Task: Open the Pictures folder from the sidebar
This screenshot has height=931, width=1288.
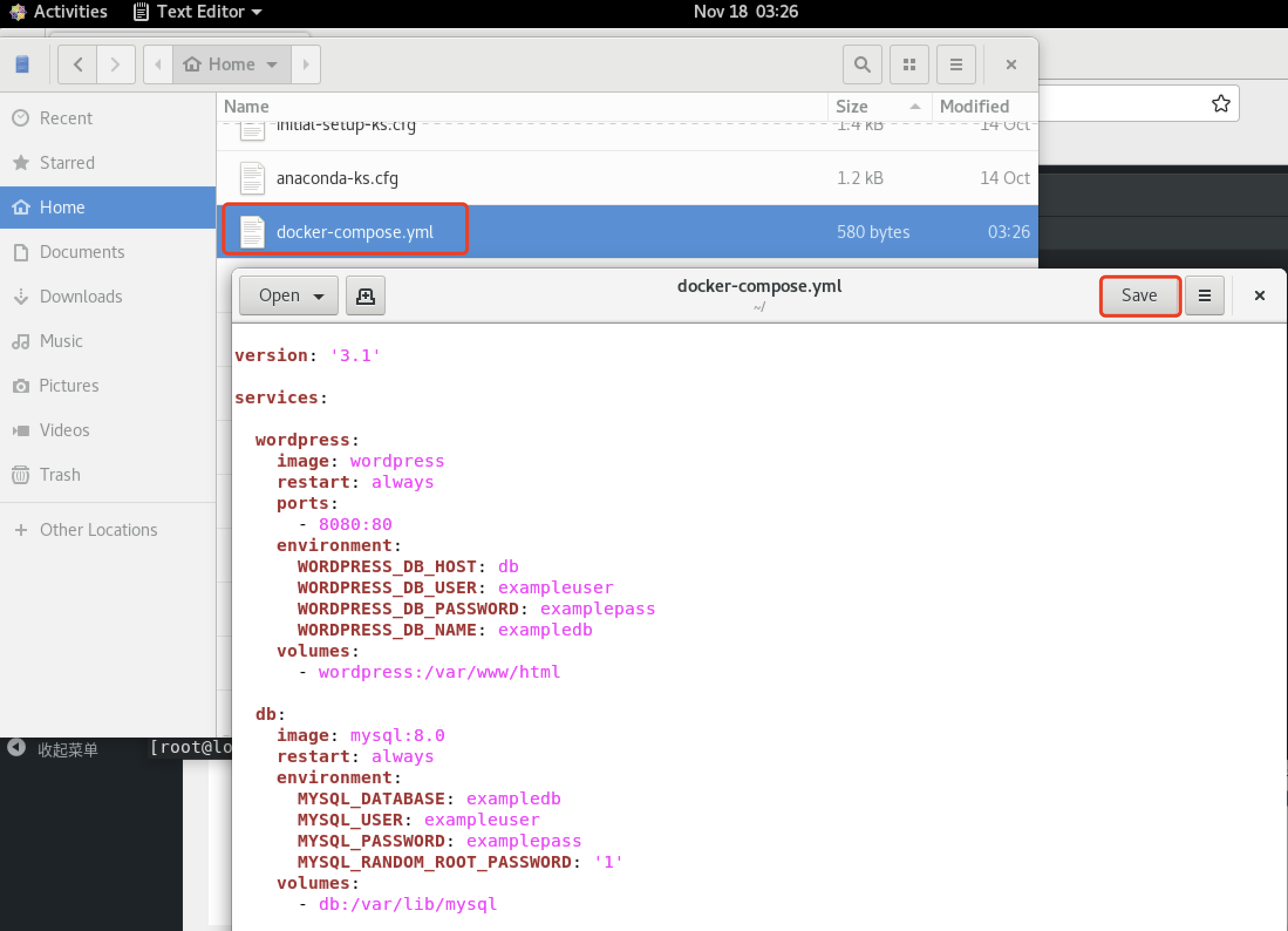Action: point(69,385)
